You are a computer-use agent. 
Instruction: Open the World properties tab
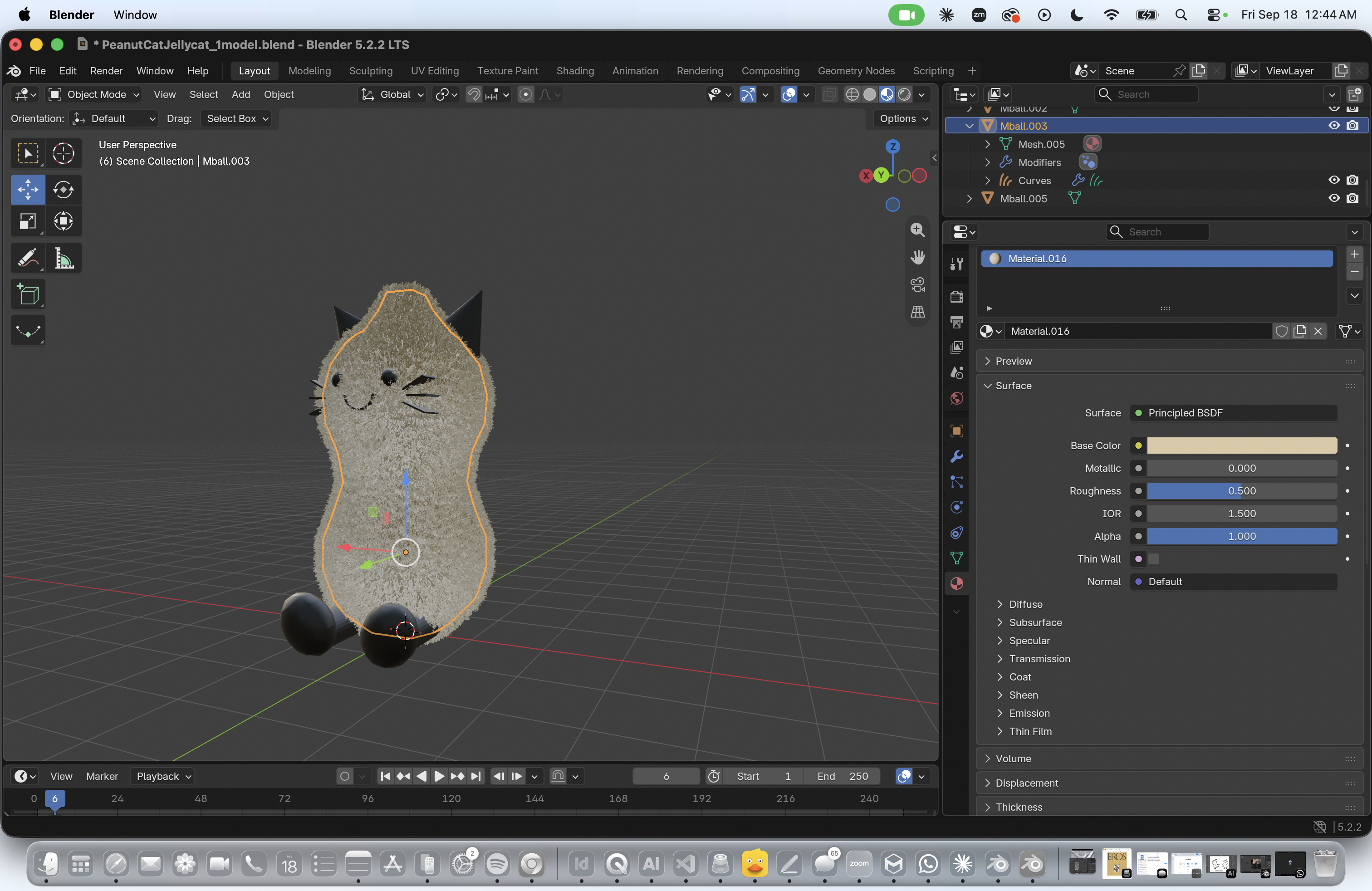point(957,398)
